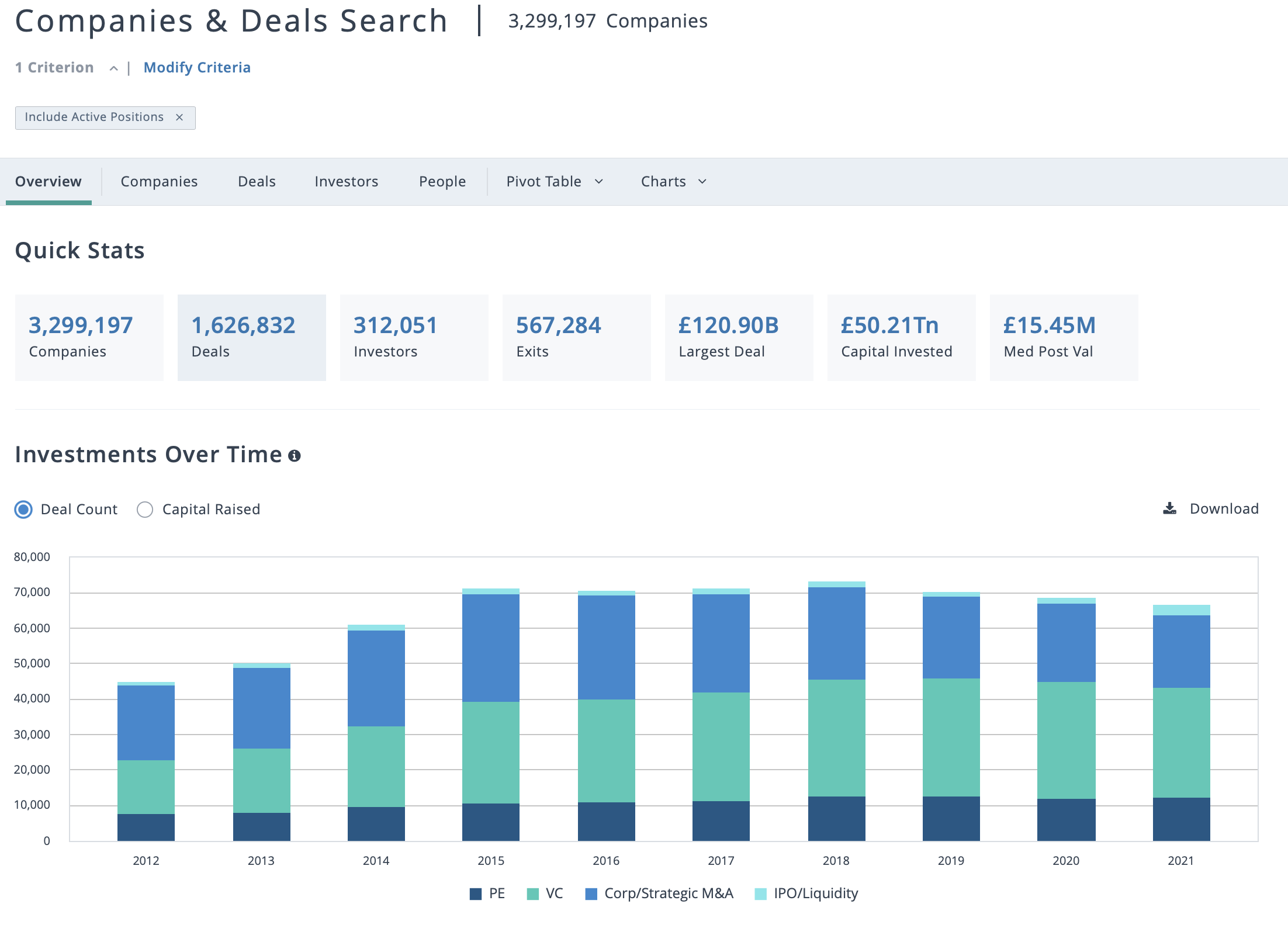Click the '3,299,197 Companies' header count

608,21
